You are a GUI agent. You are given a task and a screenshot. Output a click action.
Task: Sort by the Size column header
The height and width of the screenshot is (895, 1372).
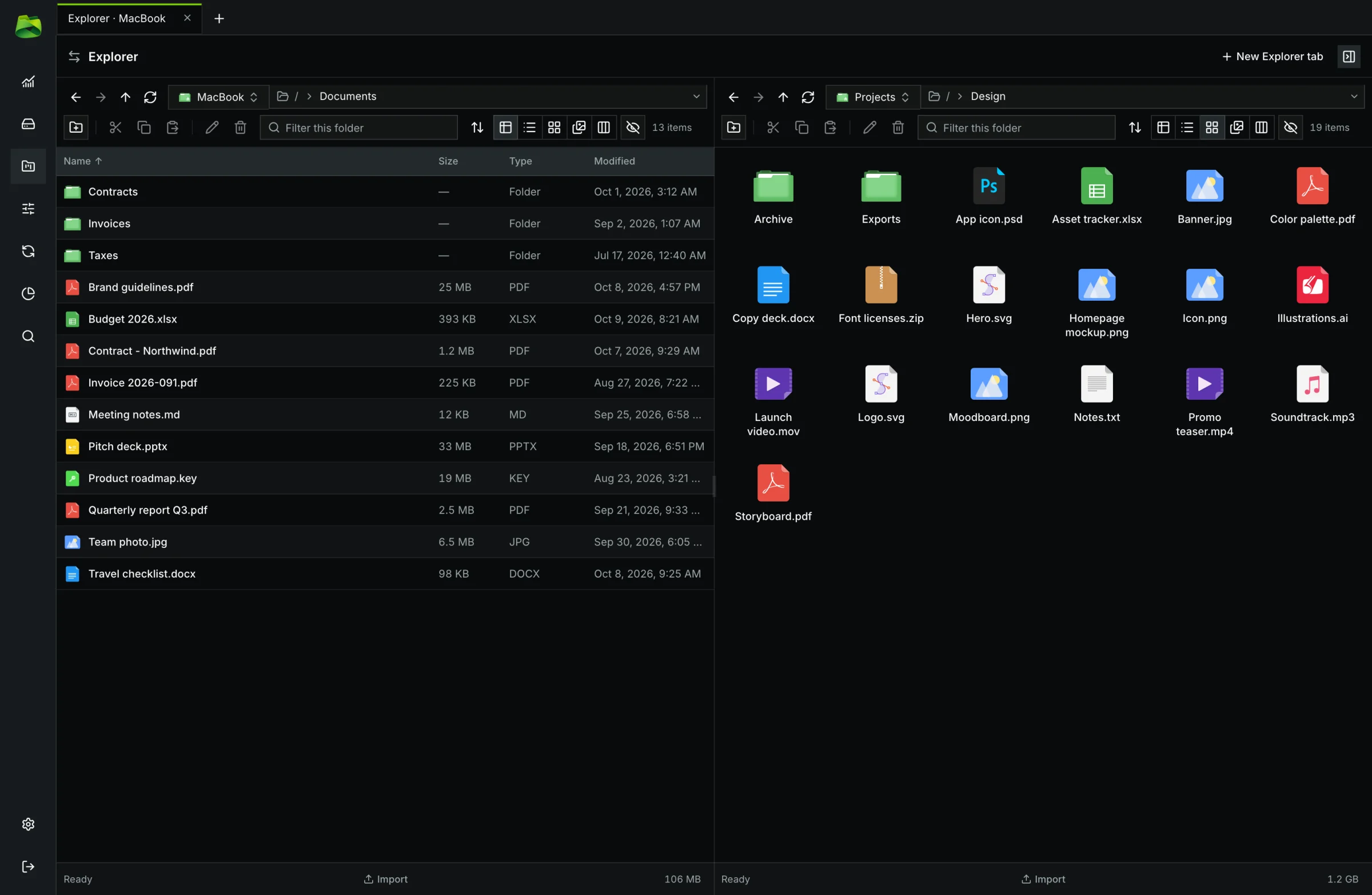448,161
